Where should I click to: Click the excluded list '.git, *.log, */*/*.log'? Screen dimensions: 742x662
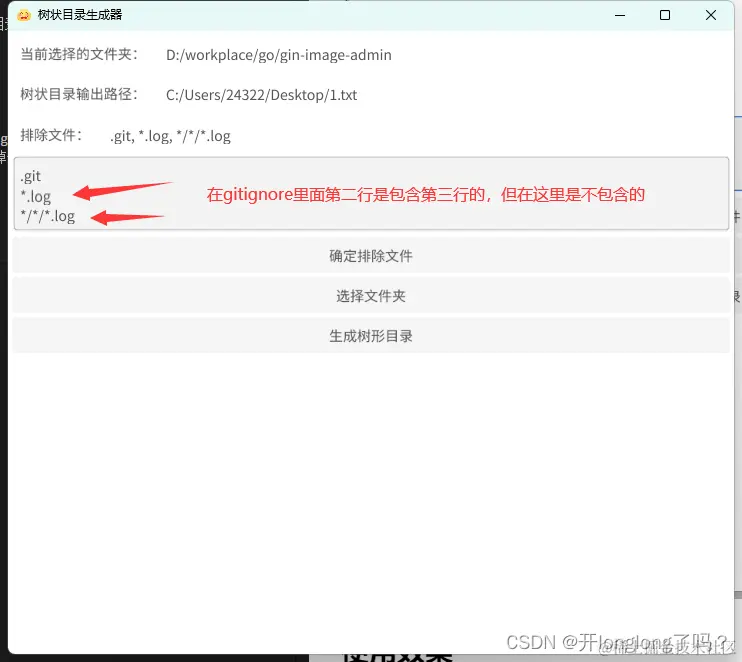170,136
